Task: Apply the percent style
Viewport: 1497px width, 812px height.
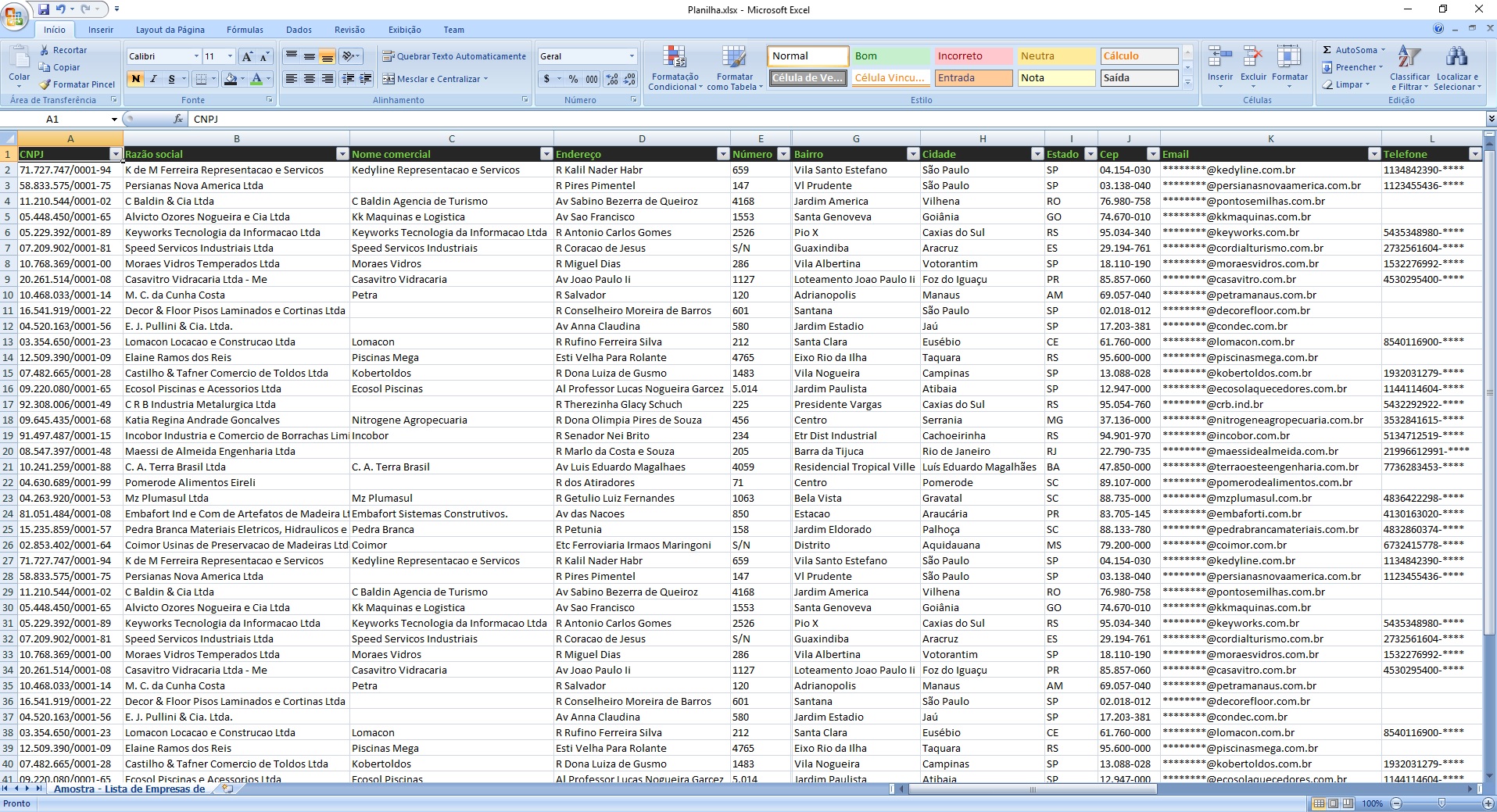Action: click(x=574, y=79)
